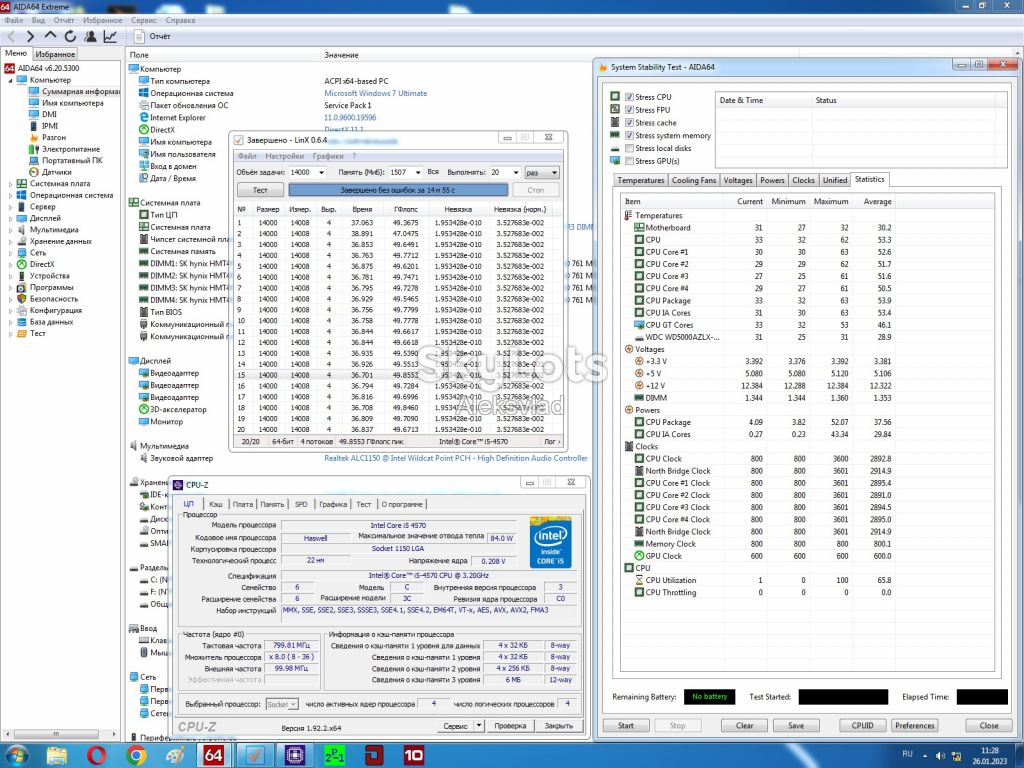This screenshot has width=1024, height=768.
Task: Open the CPU-Z Сервис dropdown arrow
Action: point(479,726)
